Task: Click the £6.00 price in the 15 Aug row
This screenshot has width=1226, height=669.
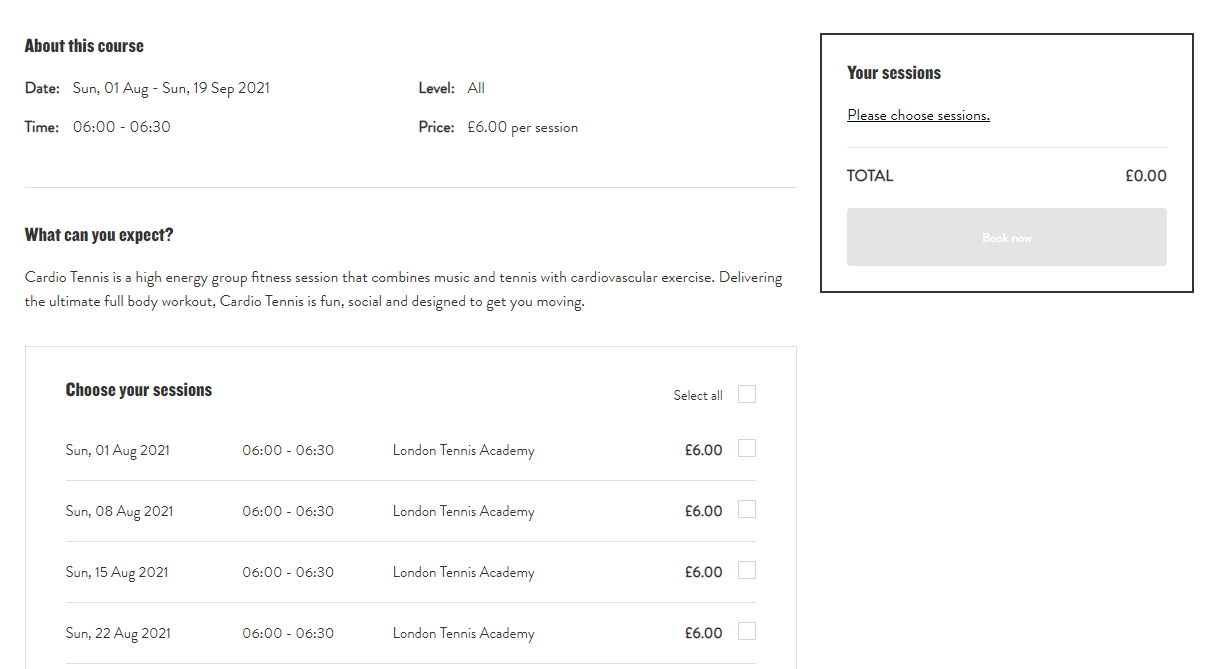Action: (x=703, y=572)
